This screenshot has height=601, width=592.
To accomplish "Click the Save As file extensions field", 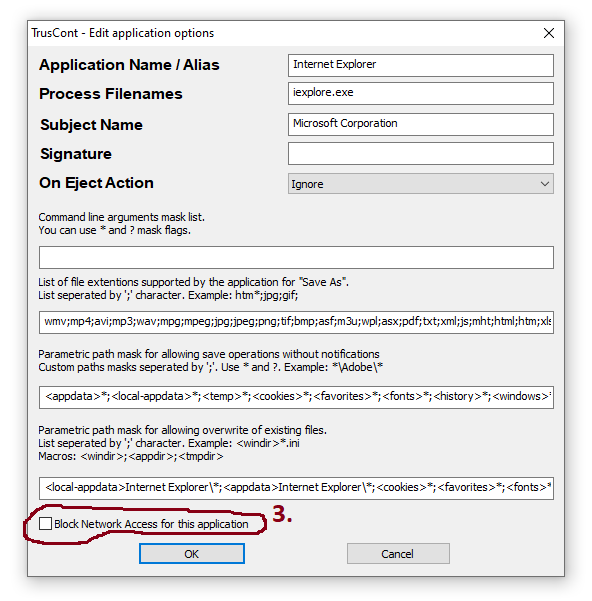I will (296, 322).
